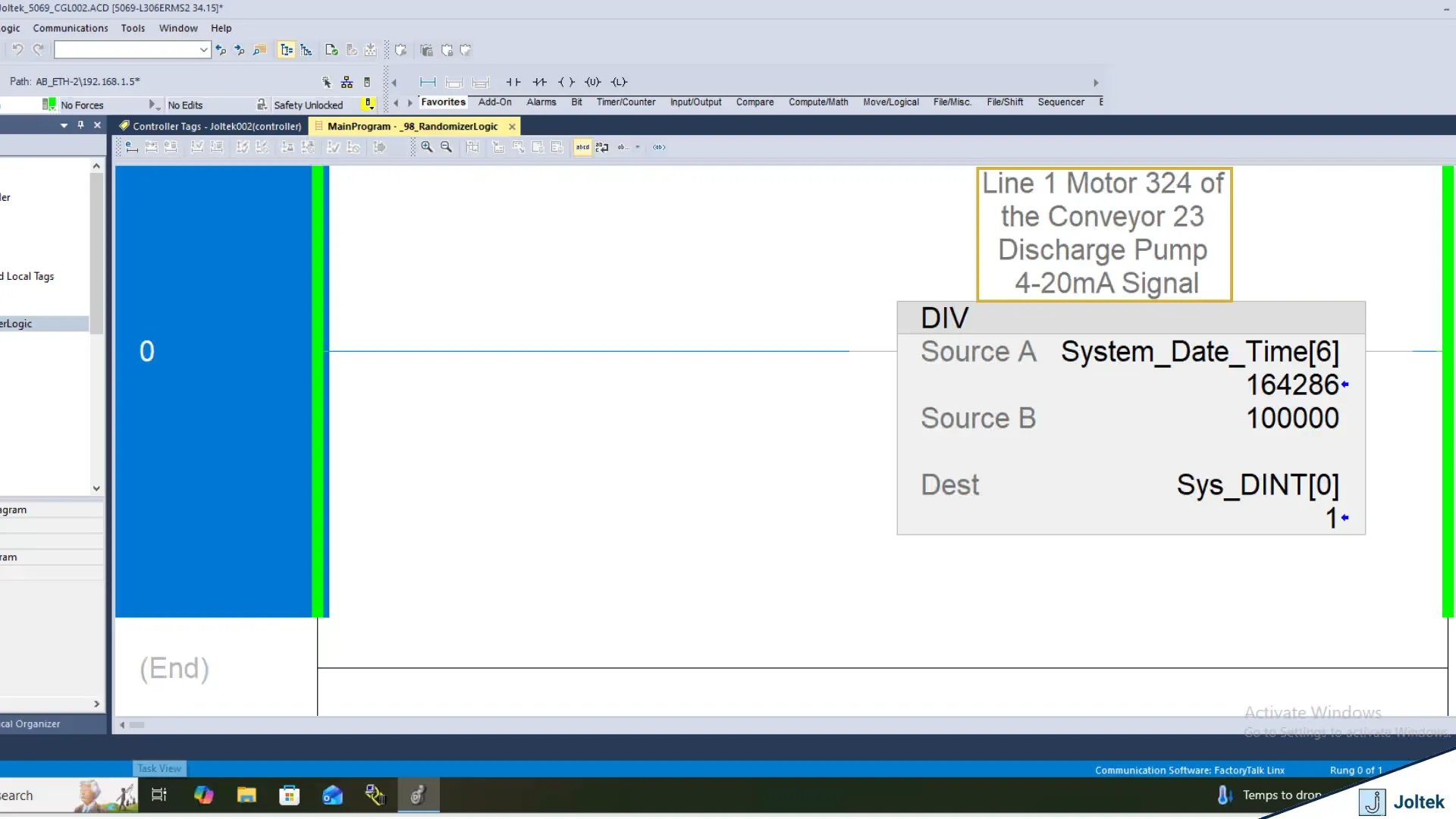The width and height of the screenshot is (1456, 819).
Task: Open the Tools menu
Action: tap(133, 28)
